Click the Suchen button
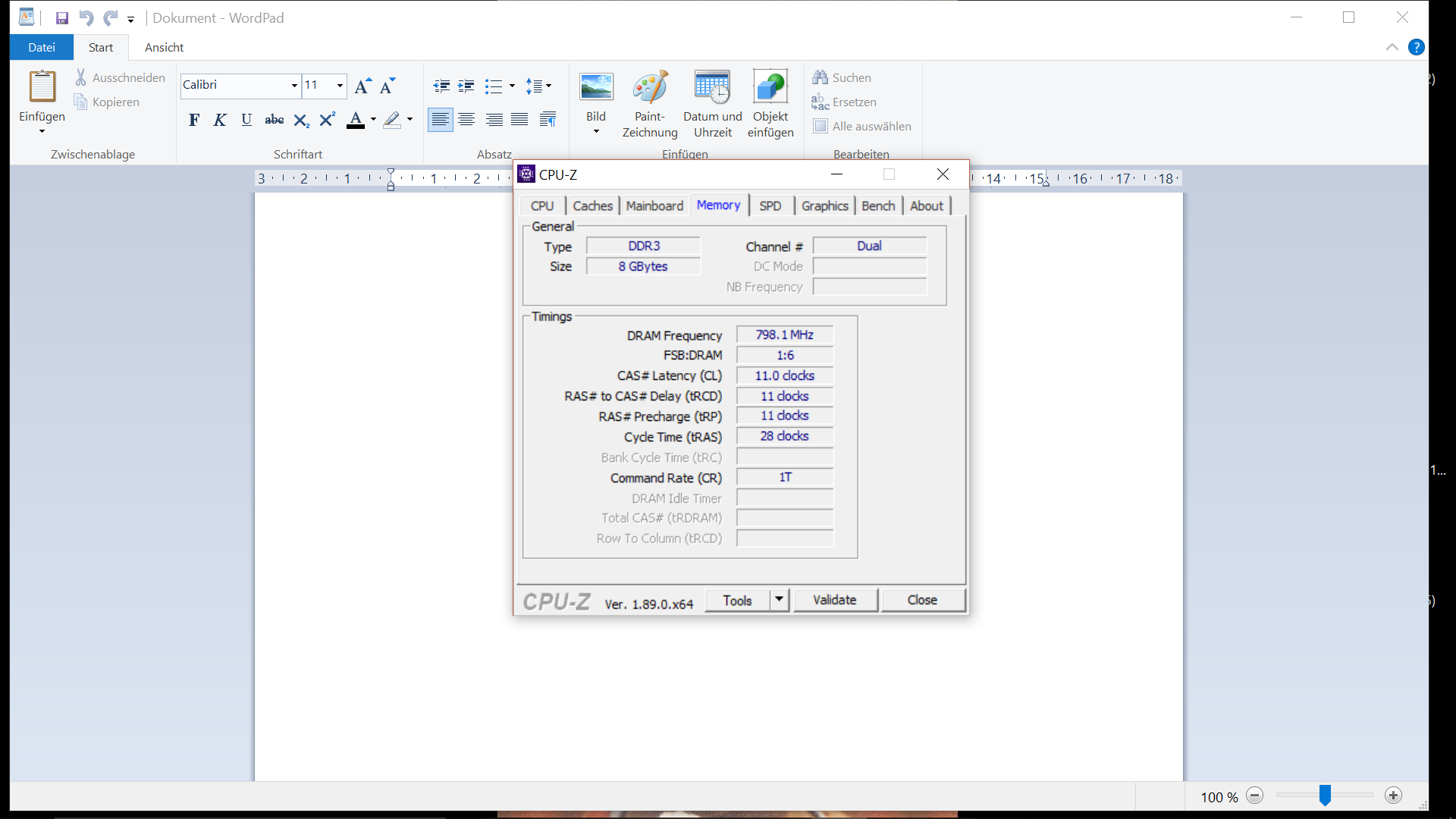 click(x=842, y=77)
